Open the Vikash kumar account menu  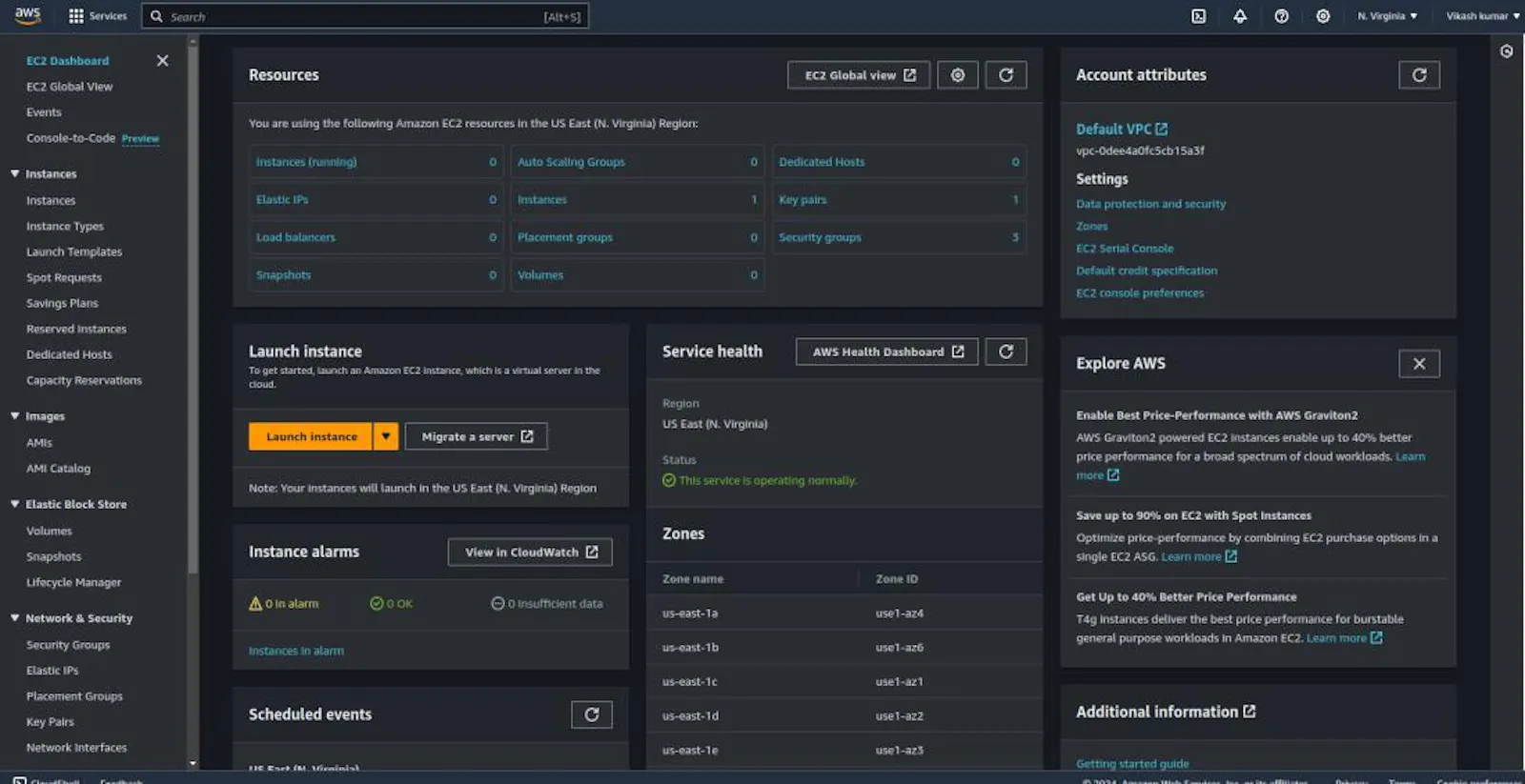click(x=1483, y=16)
